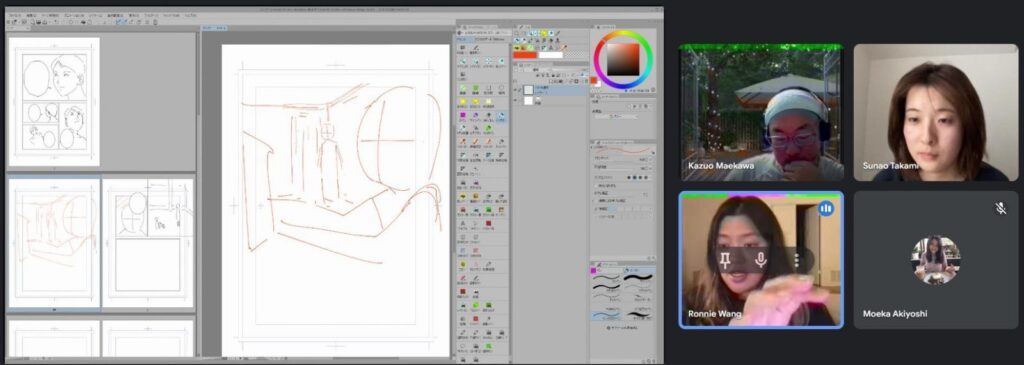Click the stroke preview in the tool property panel
1024x365 pixels.
pyautogui.click(x=622, y=150)
